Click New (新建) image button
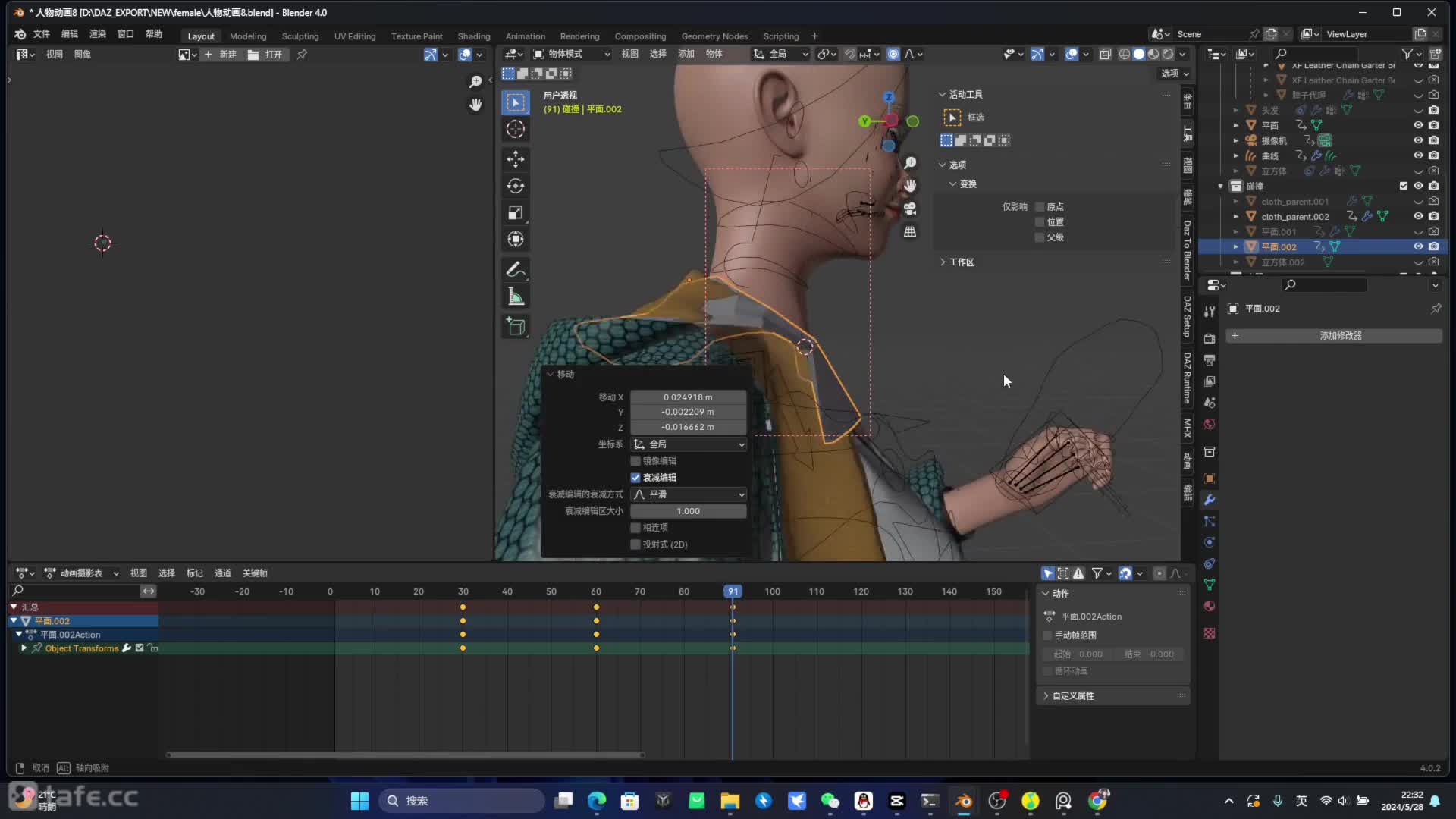Screen dimensions: 1456x819 (221, 55)
